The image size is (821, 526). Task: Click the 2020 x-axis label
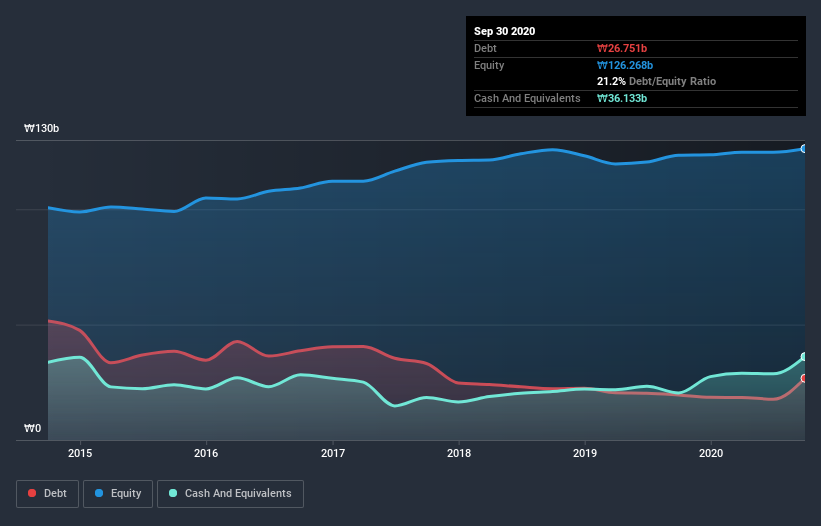pos(711,453)
